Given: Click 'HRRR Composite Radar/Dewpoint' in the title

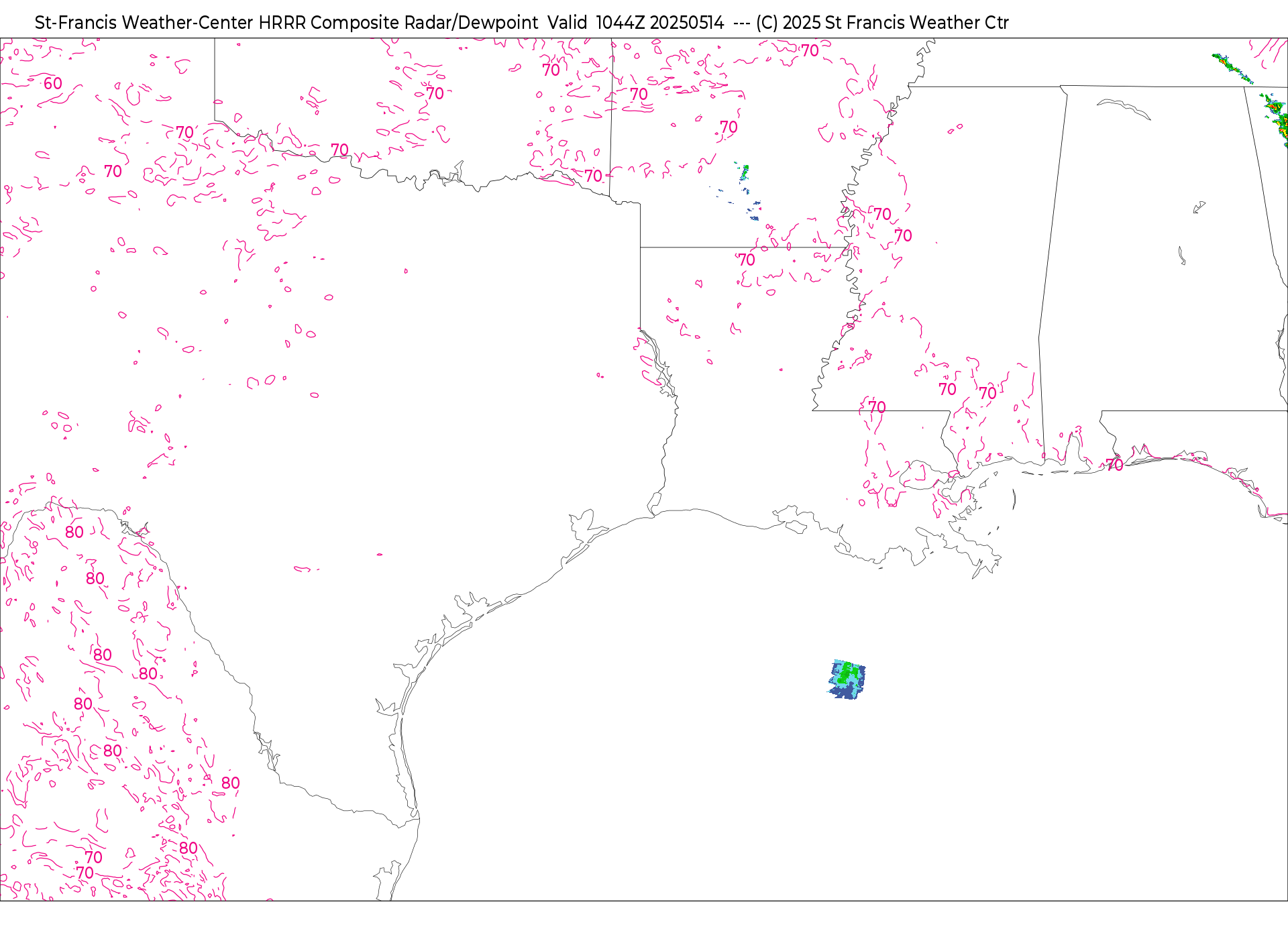Looking at the screenshot, I should tap(398, 23).
